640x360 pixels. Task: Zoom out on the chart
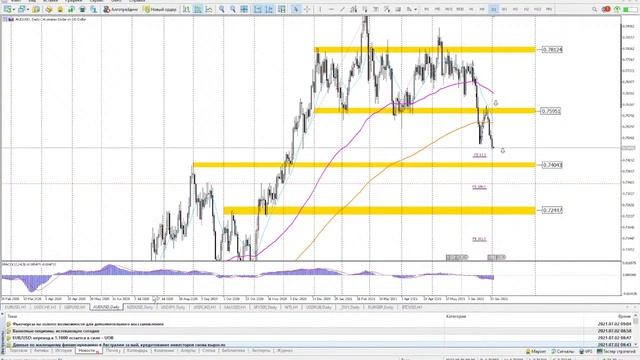pyautogui.click(x=233, y=9)
